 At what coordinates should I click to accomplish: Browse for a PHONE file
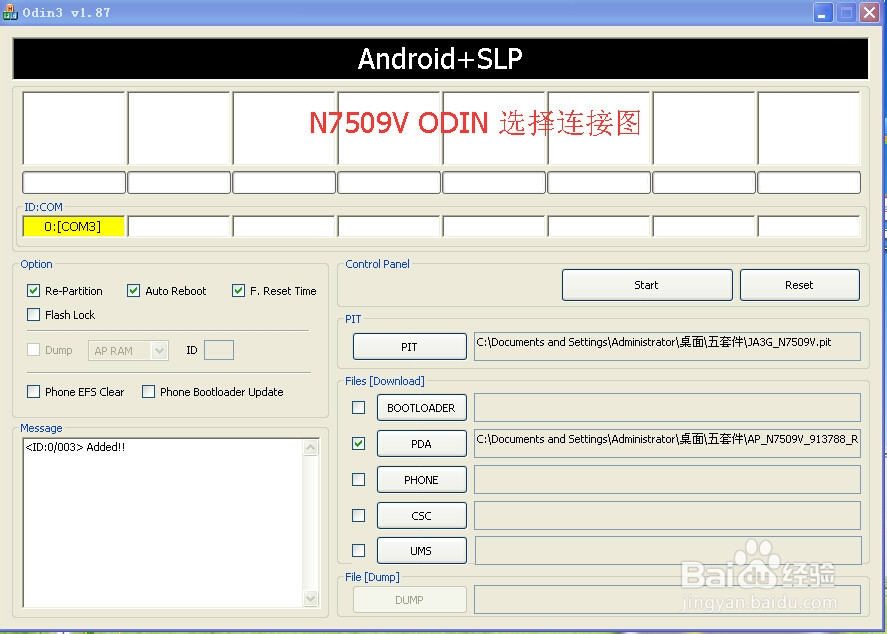pyautogui.click(x=421, y=480)
